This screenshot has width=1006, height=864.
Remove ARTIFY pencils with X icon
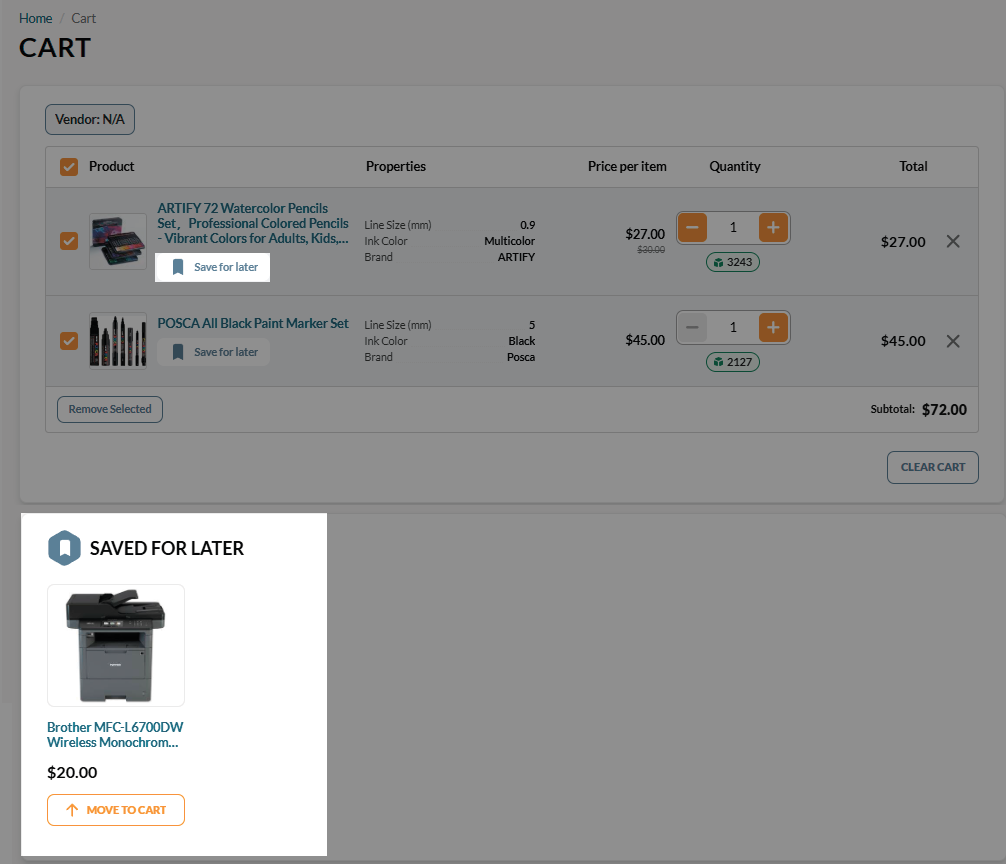pyautogui.click(x=953, y=241)
